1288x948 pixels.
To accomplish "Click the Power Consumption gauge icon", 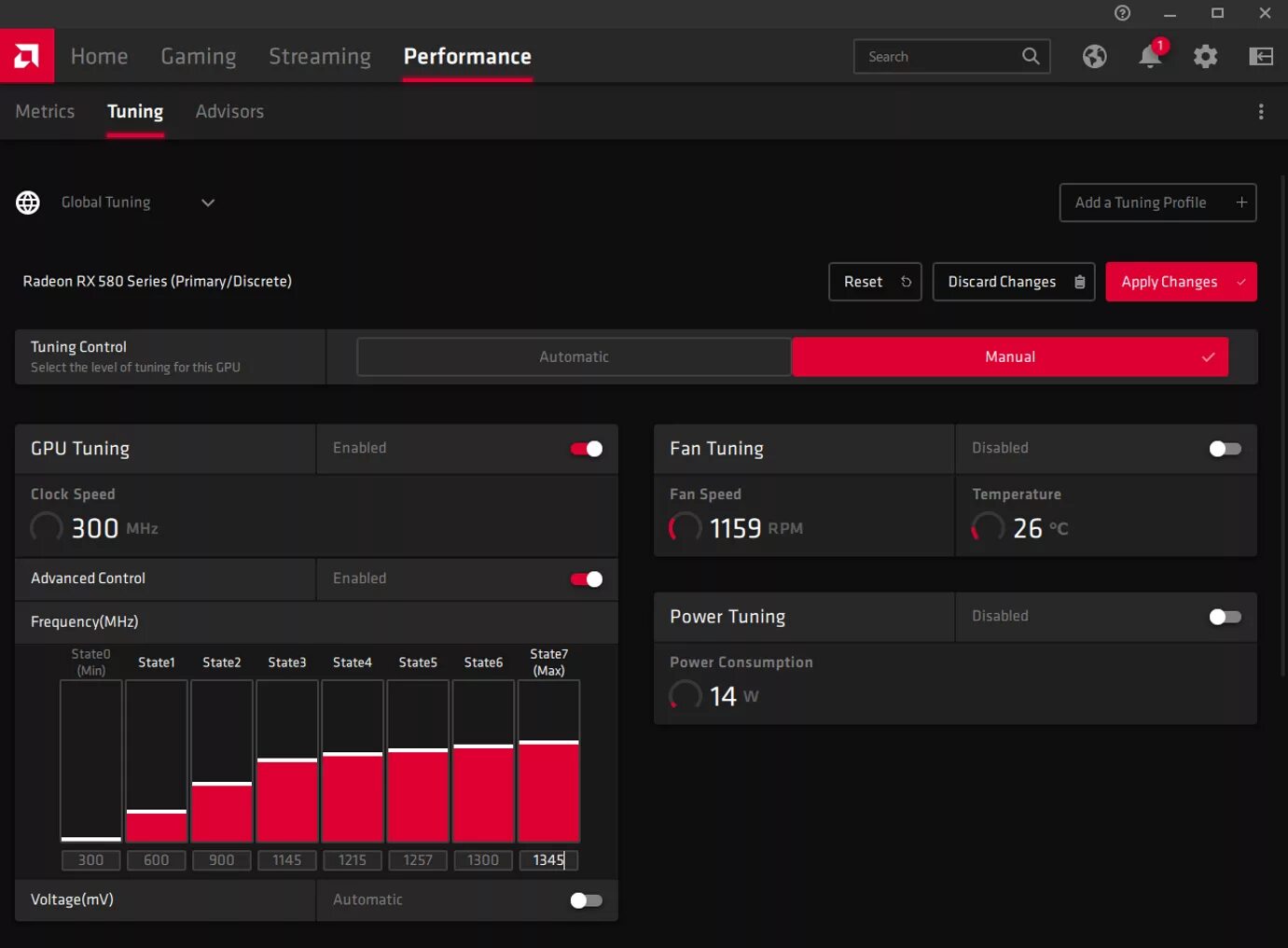I will [x=686, y=695].
